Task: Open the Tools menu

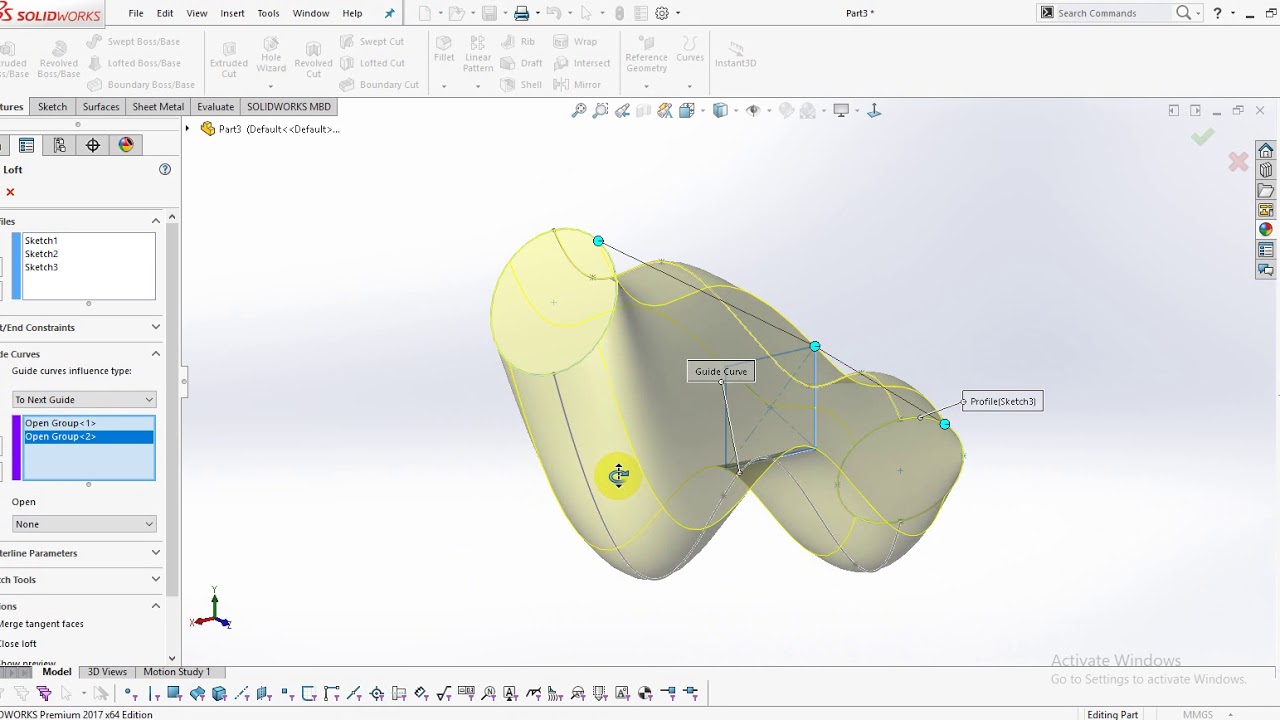Action: pyautogui.click(x=268, y=13)
